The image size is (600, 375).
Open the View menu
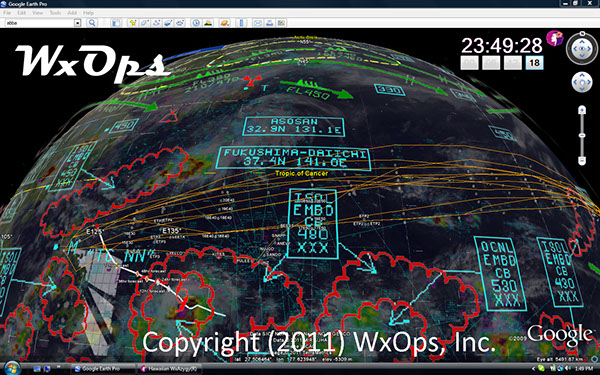[x=38, y=13]
